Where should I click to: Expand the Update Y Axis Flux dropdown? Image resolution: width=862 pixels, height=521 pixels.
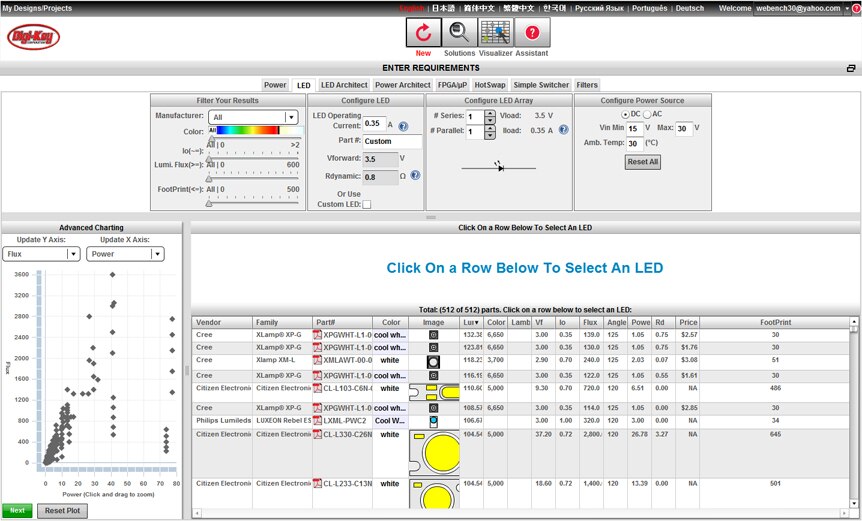pyautogui.click(x=42, y=254)
